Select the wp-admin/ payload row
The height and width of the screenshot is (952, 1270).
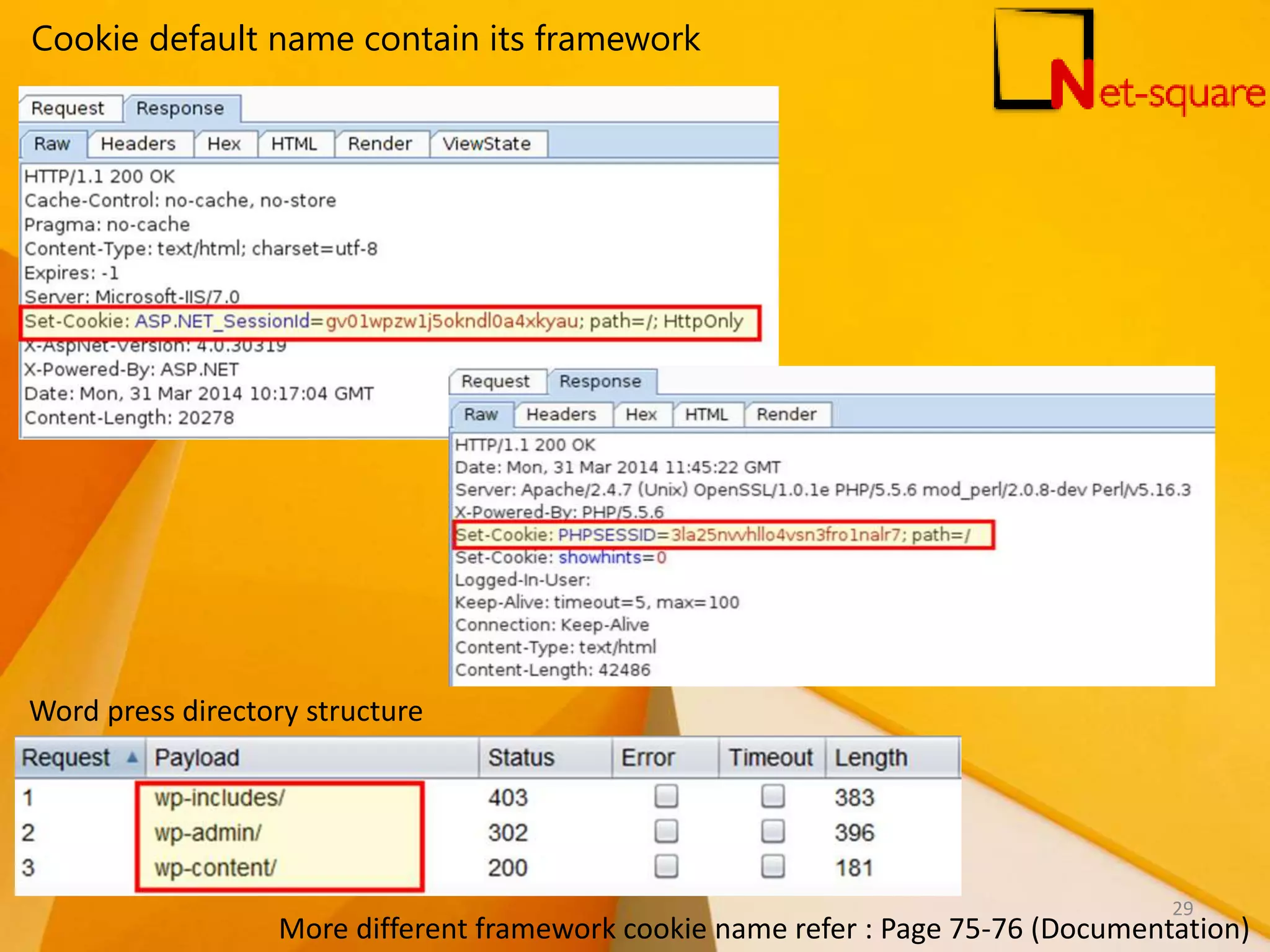208,832
